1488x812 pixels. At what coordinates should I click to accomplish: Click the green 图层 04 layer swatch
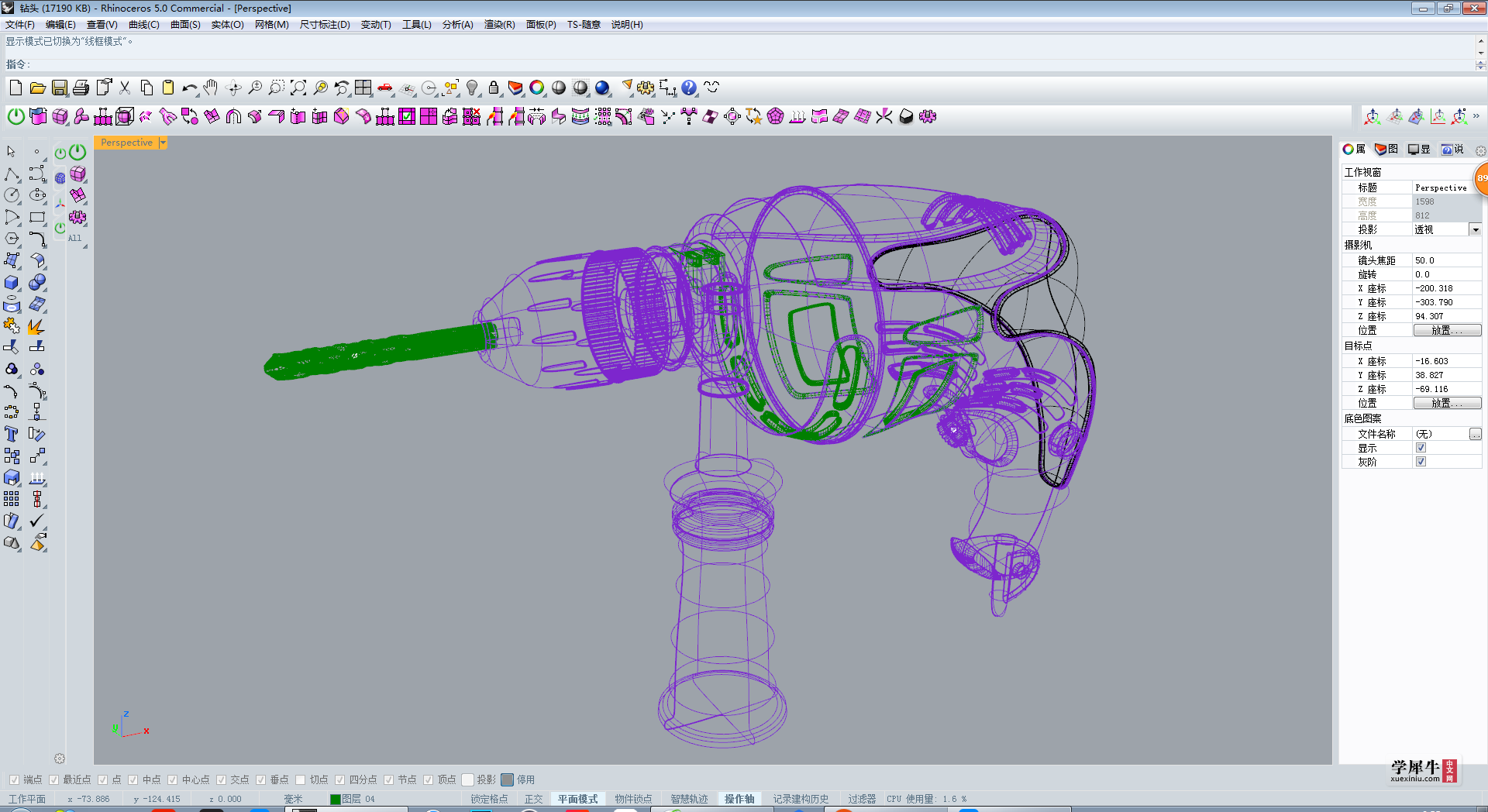coord(336,799)
